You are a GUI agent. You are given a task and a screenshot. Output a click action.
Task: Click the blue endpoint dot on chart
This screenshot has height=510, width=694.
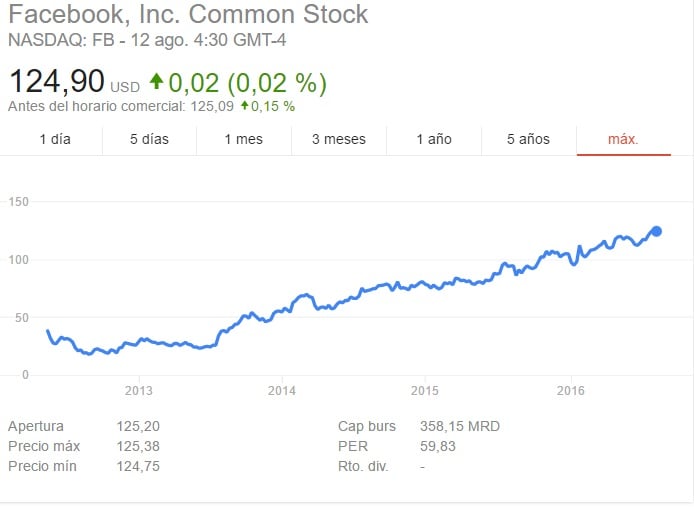pyautogui.click(x=656, y=231)
